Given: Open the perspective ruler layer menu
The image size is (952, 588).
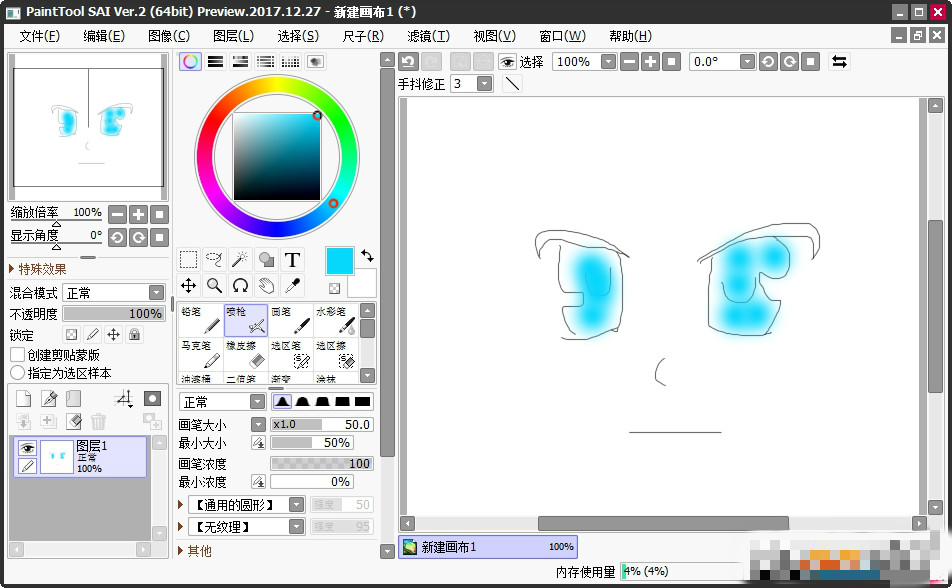Looking at the screenshot, I should tap(124, 398).
